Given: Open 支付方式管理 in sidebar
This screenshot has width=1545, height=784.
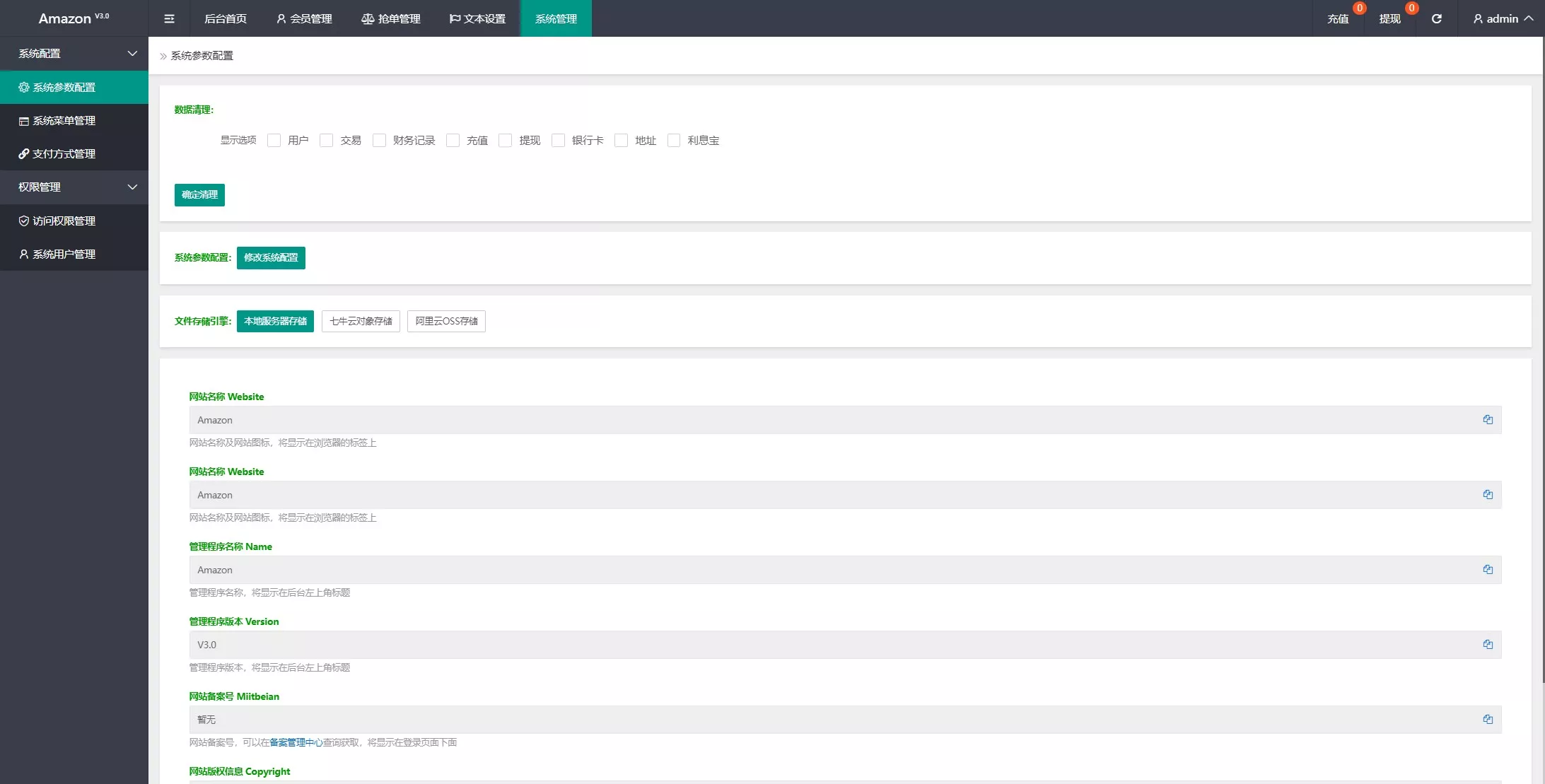Looking at the screenshot, I should pos(64,154).
